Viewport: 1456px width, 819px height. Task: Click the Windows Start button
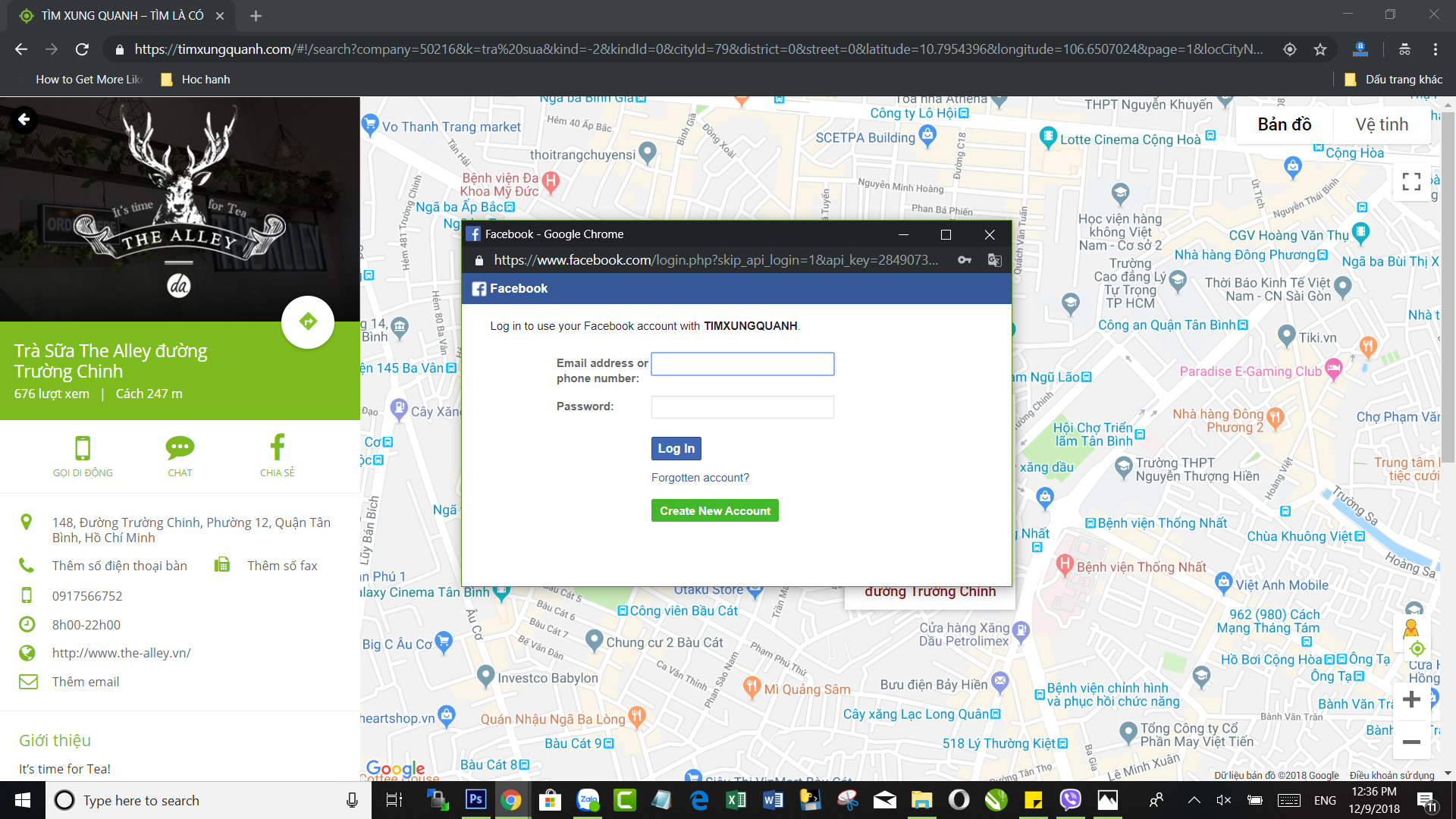tap(23, 800)
